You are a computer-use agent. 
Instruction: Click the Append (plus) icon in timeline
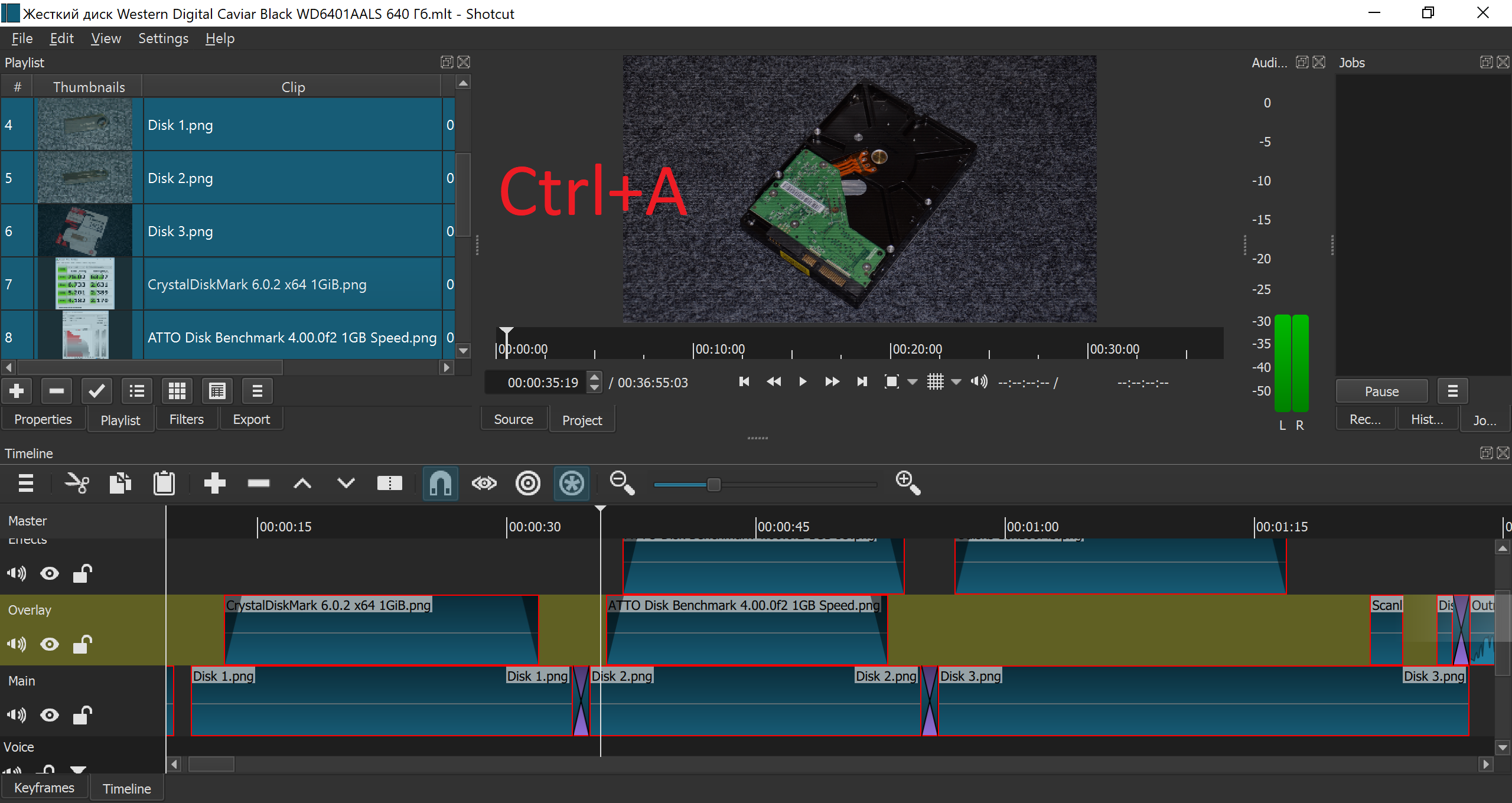215,483
